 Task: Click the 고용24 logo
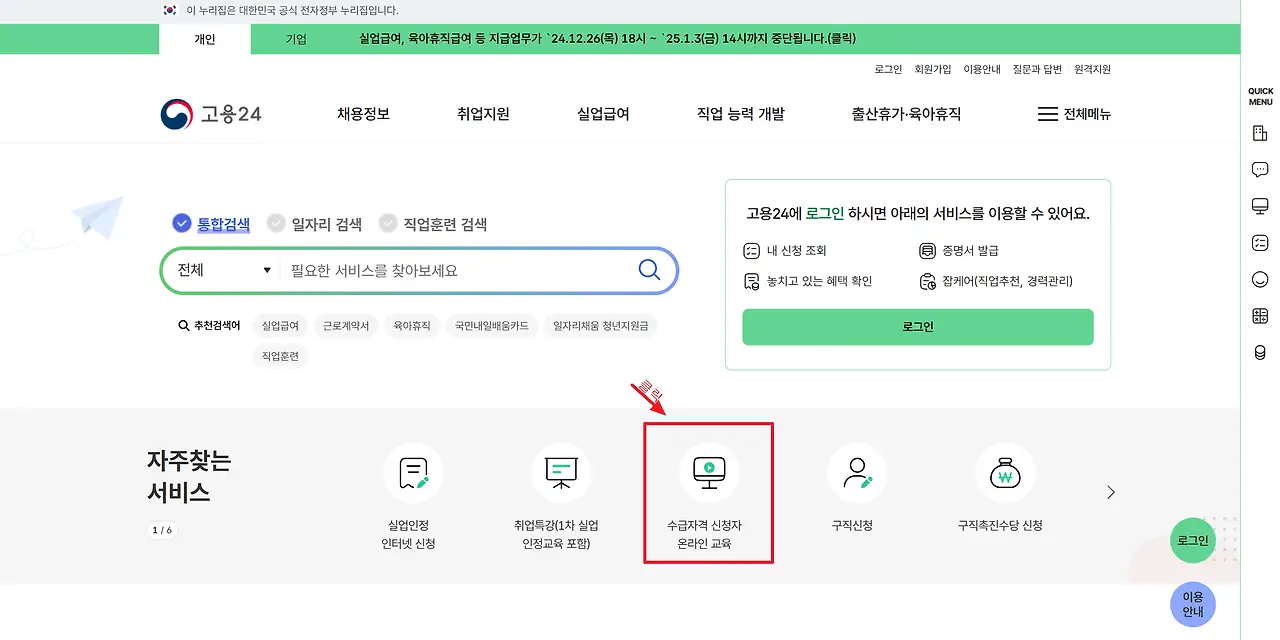[x=211, y=114]
